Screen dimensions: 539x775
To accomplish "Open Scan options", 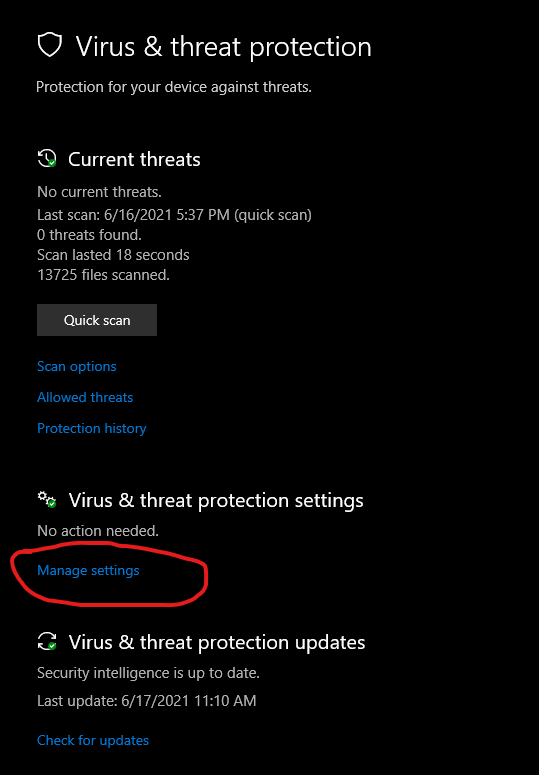I will pyautogui.click(x=77, y=366).
